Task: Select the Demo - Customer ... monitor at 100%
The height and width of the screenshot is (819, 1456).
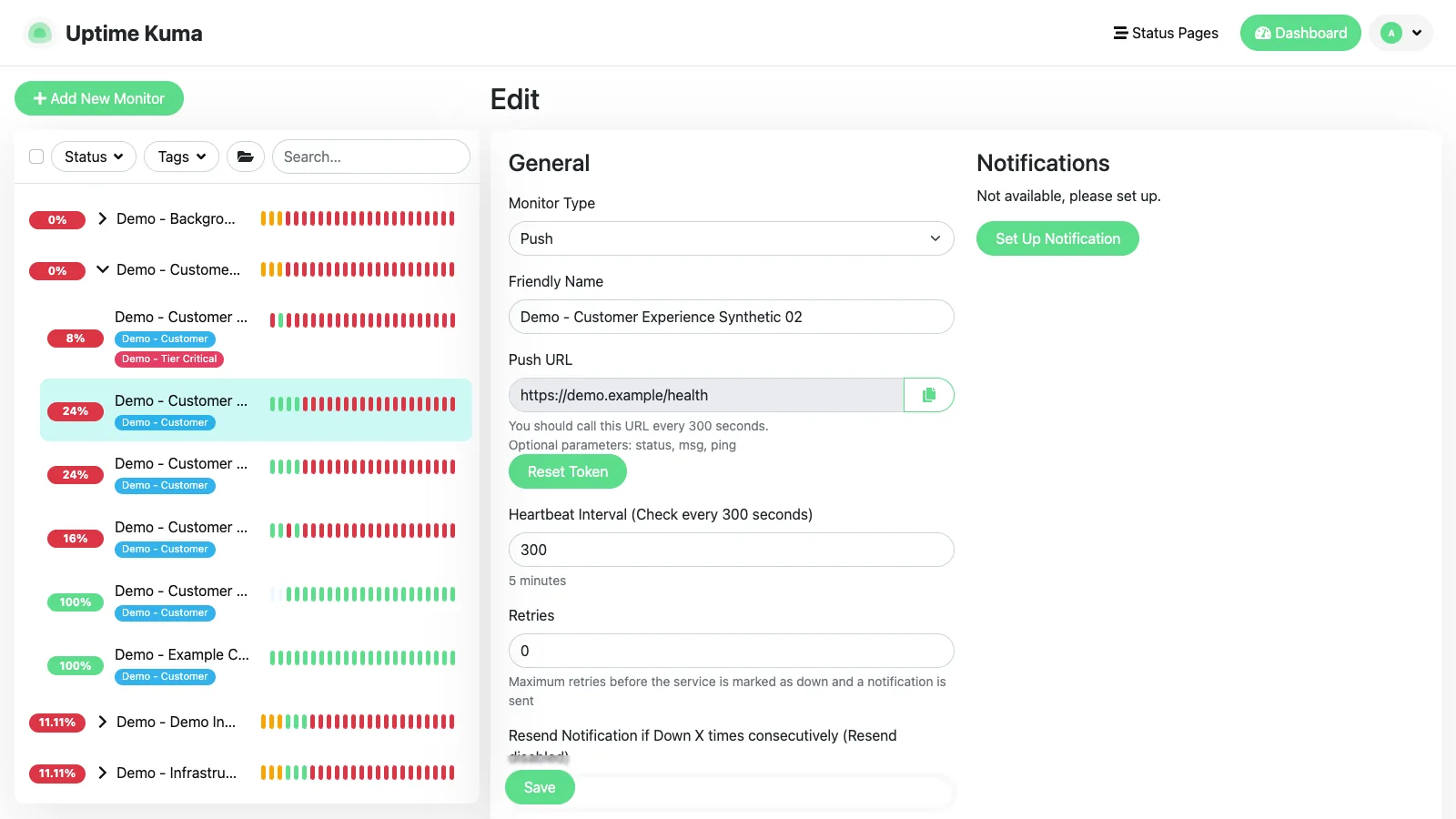Action: tap(256, 602)
